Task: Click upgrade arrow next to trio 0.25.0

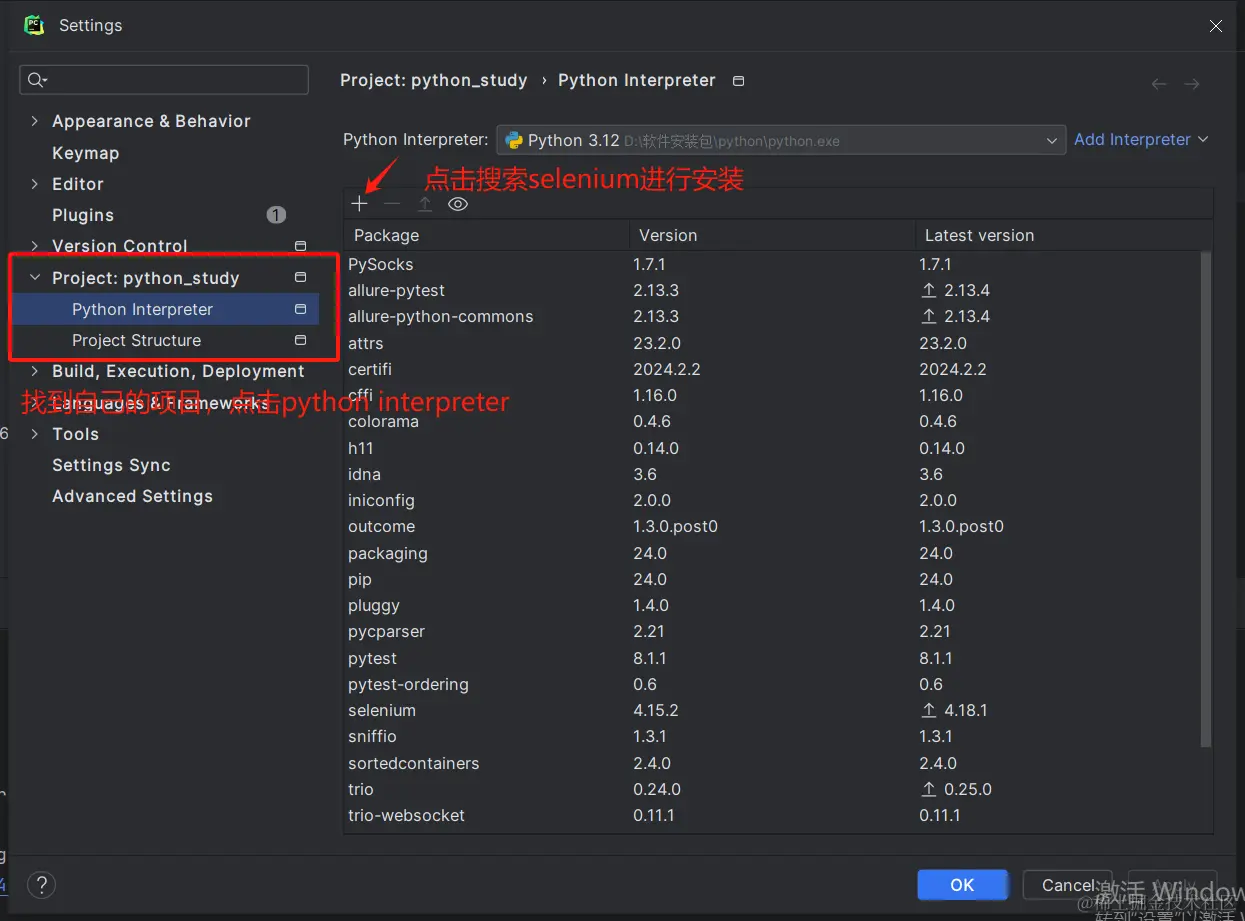Action: tap(928, 789)
